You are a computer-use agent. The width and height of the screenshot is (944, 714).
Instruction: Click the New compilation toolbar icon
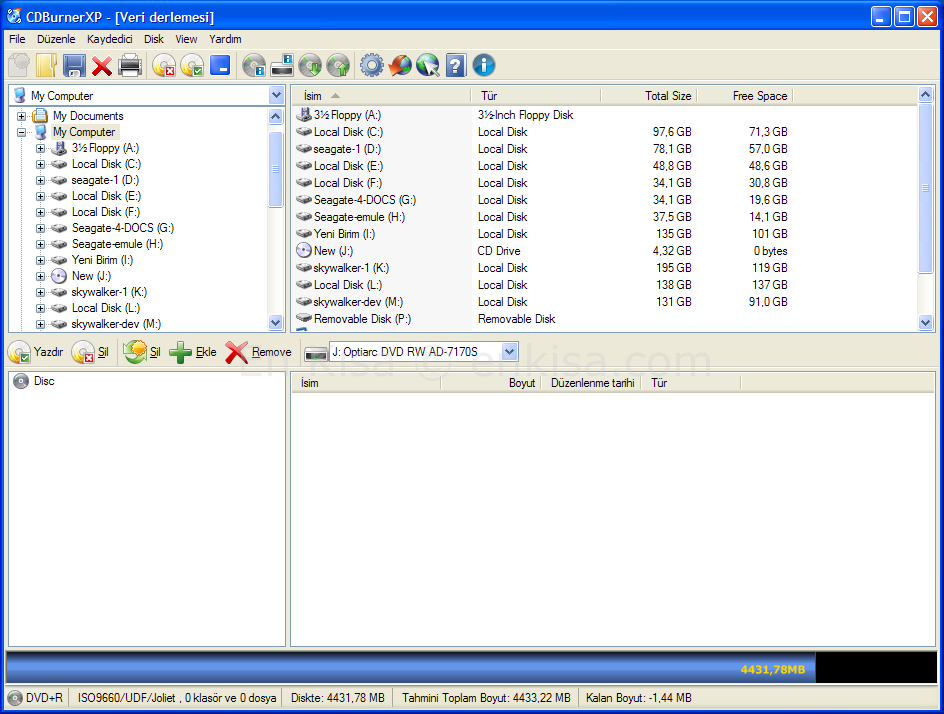19,65
